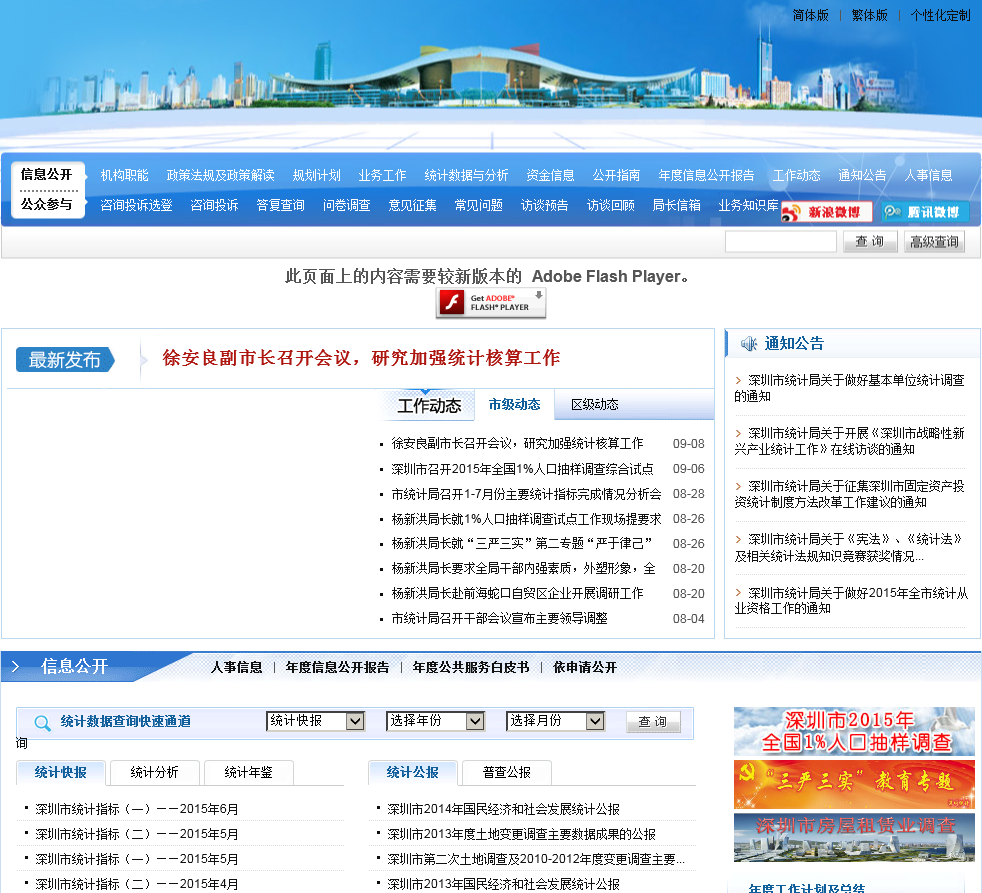Open the 深圳市2015年全国1%人口抽样调查 banner
Image resolution: width=982 pixels, height=893 pixels.
coord(854,731)
